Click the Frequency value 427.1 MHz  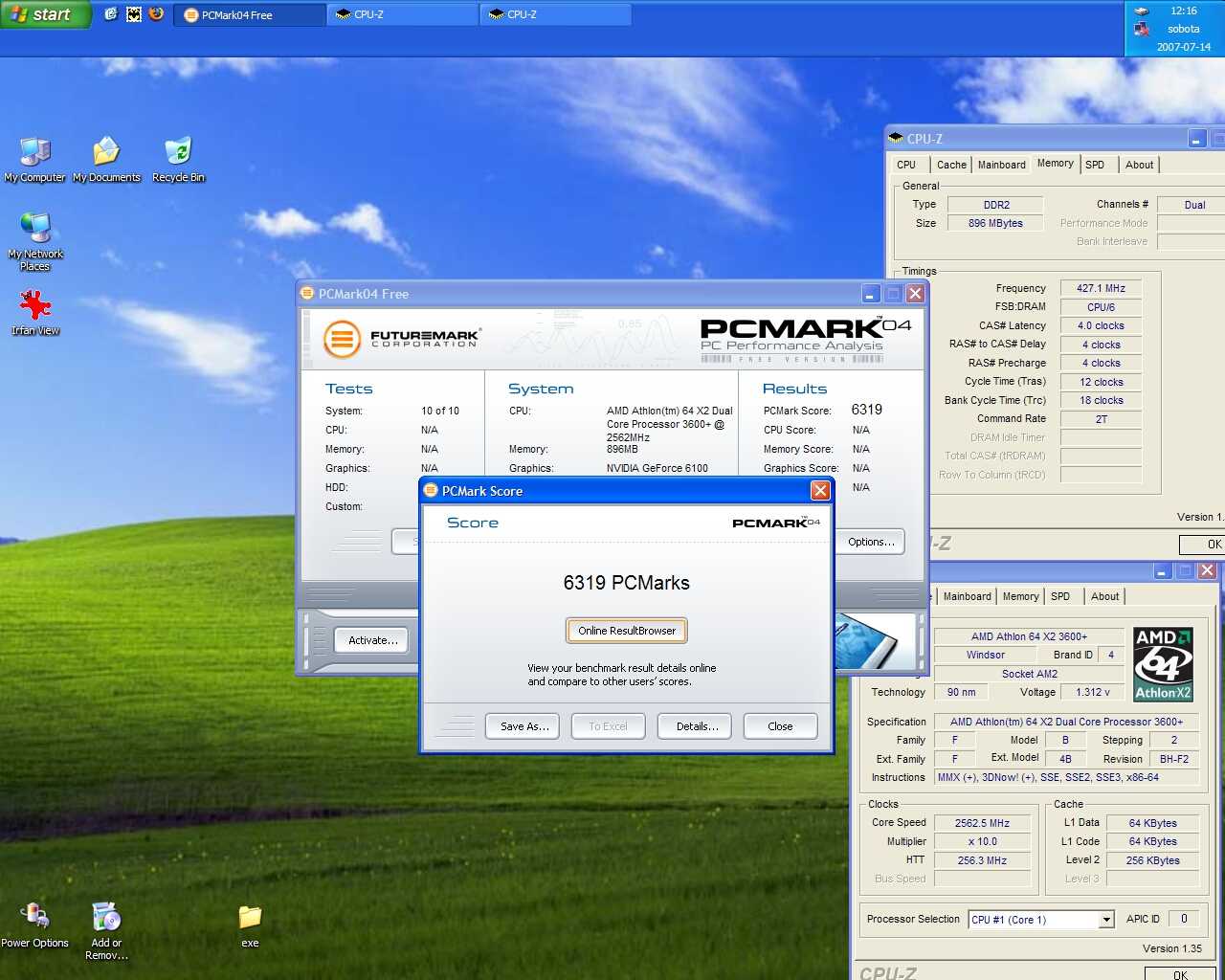(x=1101, y=288)
